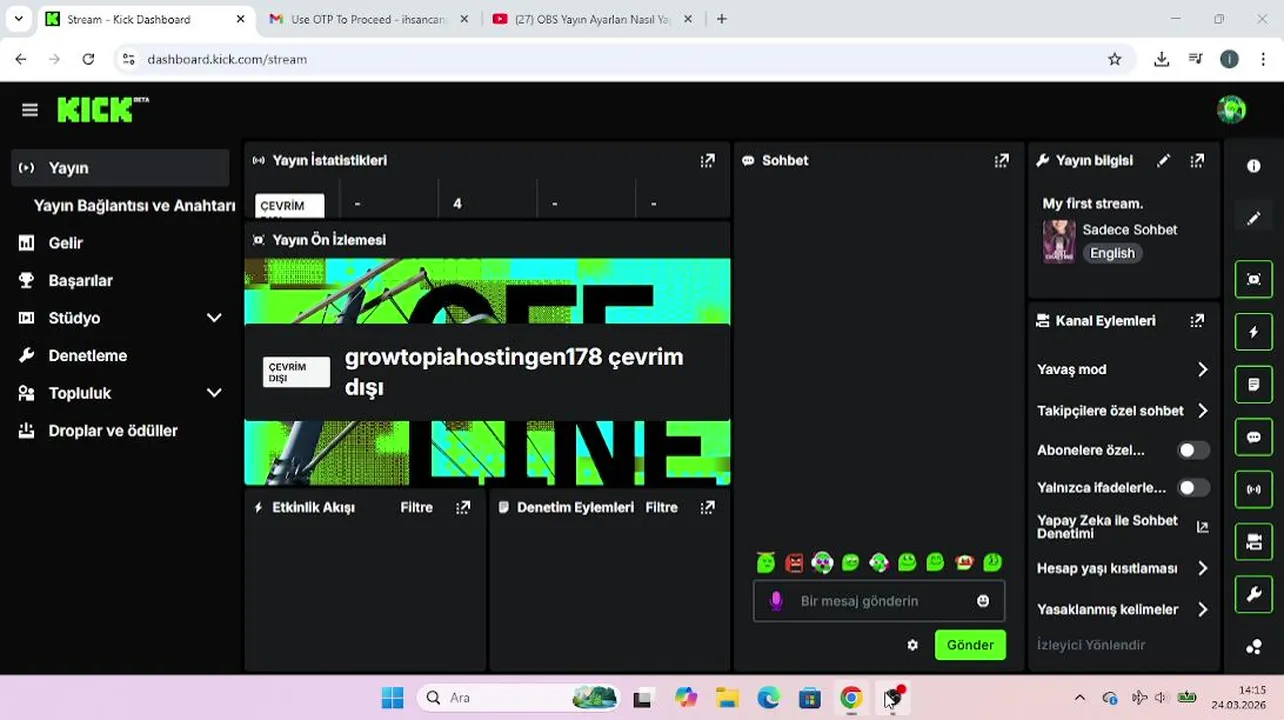Open a new browser tab

721,19
